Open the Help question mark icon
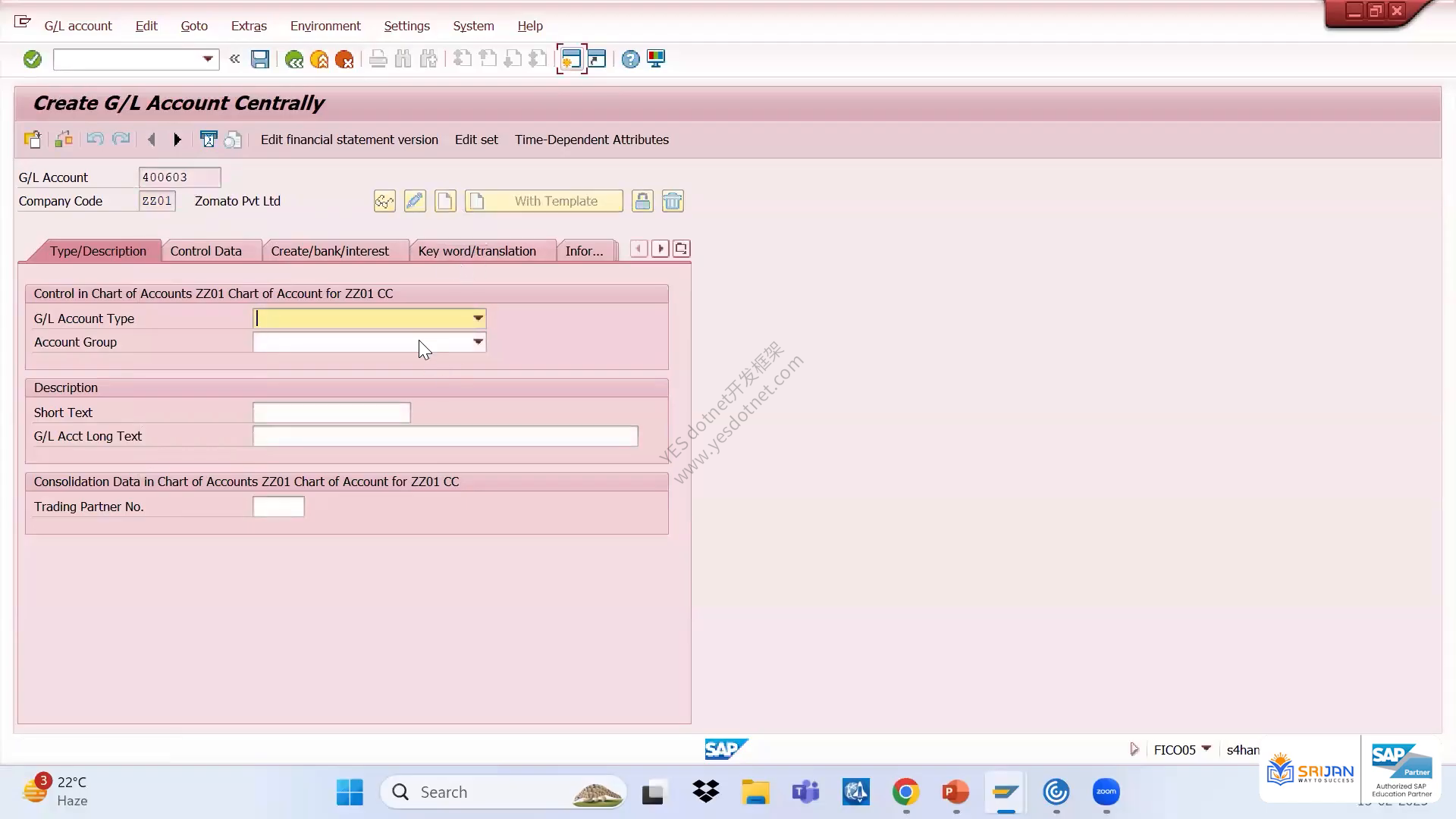1456x819 pixels. (x=630, y=59)
